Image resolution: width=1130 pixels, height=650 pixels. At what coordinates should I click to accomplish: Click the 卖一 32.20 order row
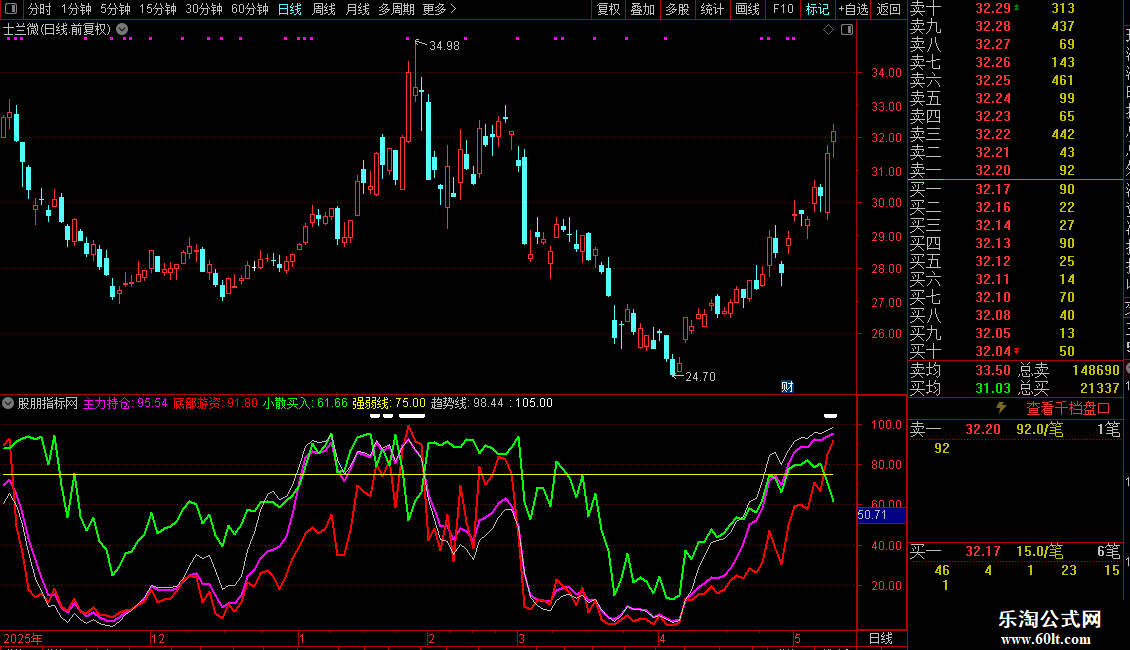(1016, 171)
